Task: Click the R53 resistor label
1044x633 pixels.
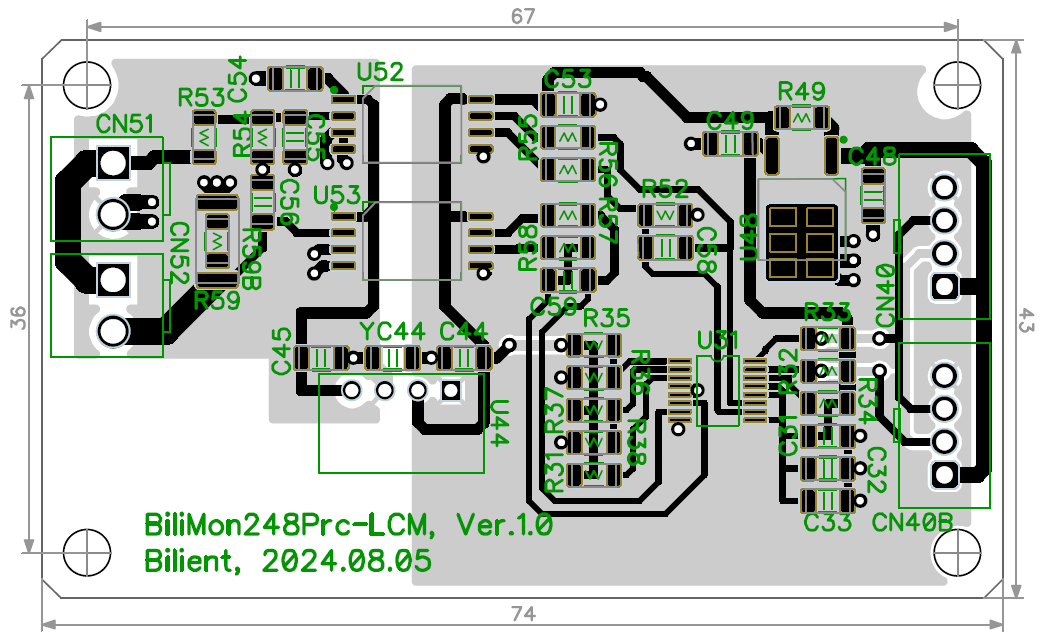Action: tap(202, 98)
